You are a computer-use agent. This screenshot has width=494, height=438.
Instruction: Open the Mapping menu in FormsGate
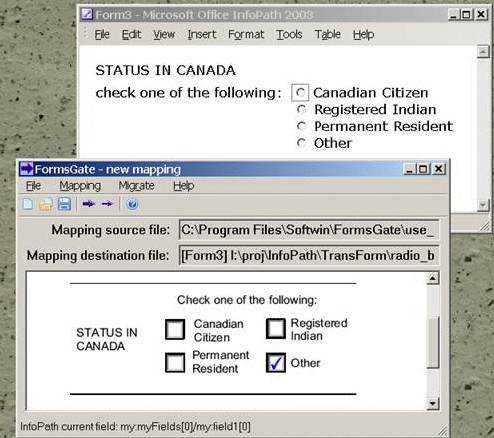tap(80, 186)
